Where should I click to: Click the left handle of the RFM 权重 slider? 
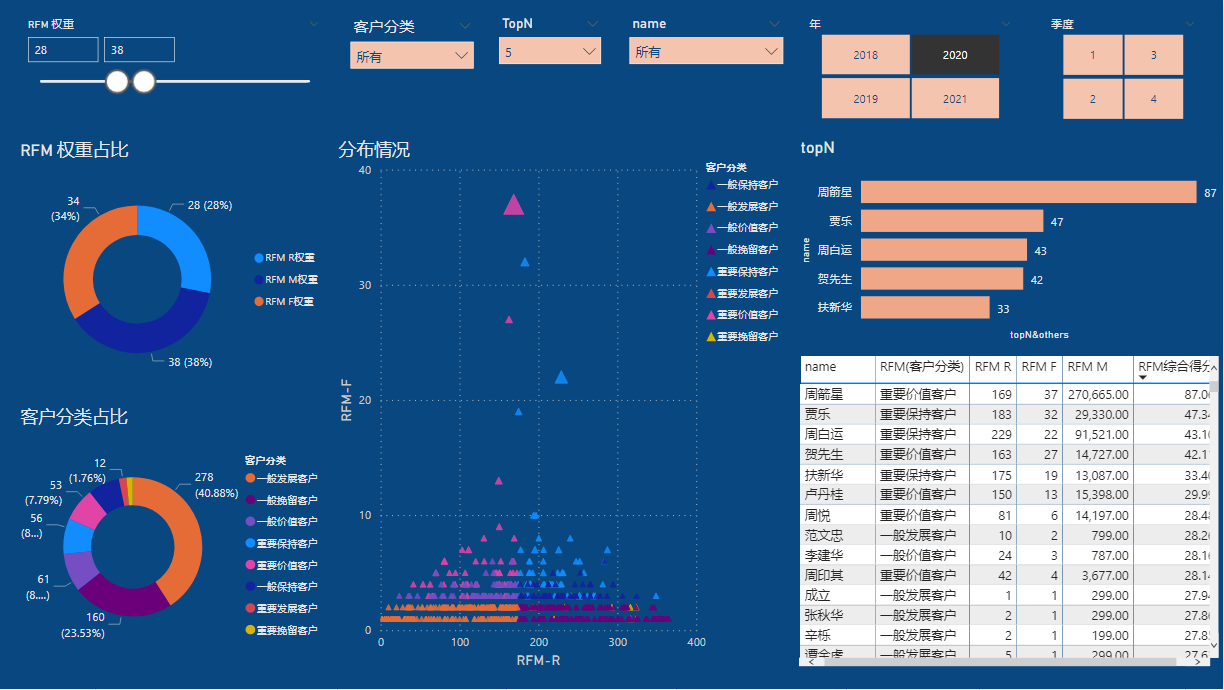click(x=116, y=81)
